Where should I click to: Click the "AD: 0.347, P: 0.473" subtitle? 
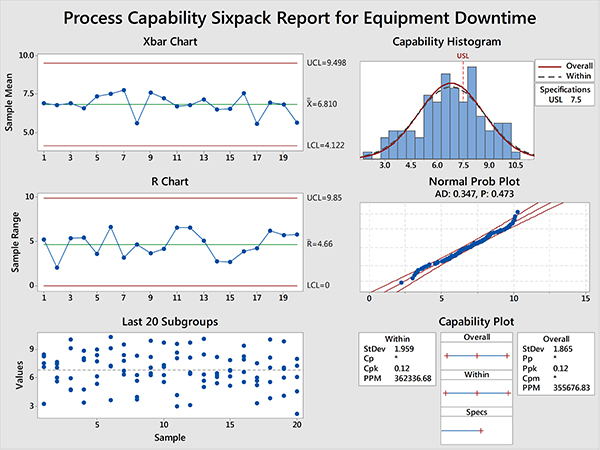(x=474, y=194)
